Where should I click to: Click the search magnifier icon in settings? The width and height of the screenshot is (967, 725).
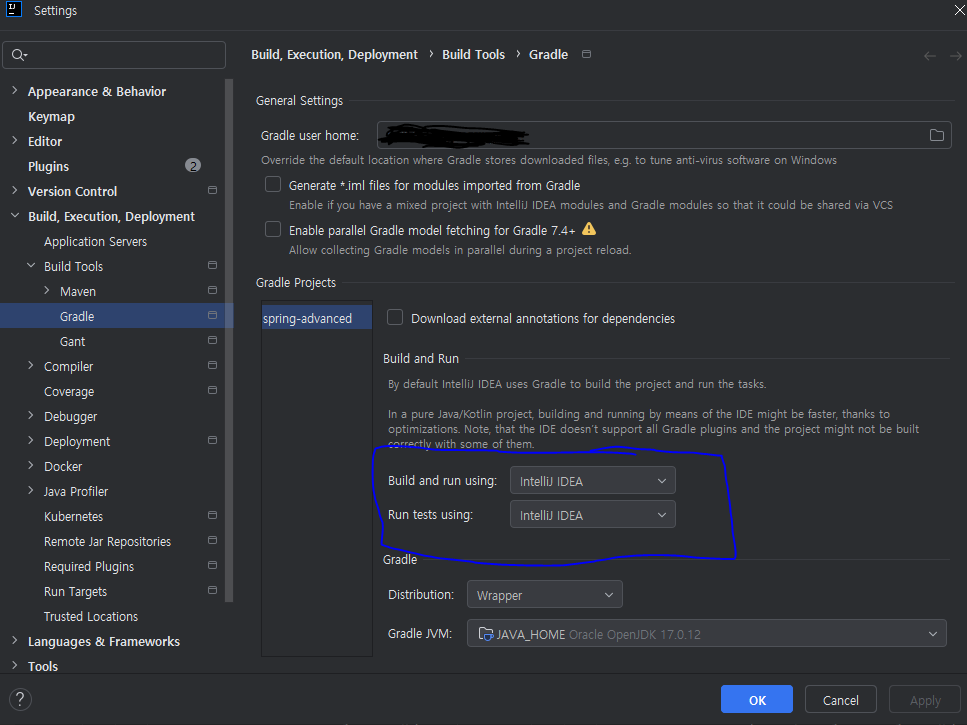point(19,55)
